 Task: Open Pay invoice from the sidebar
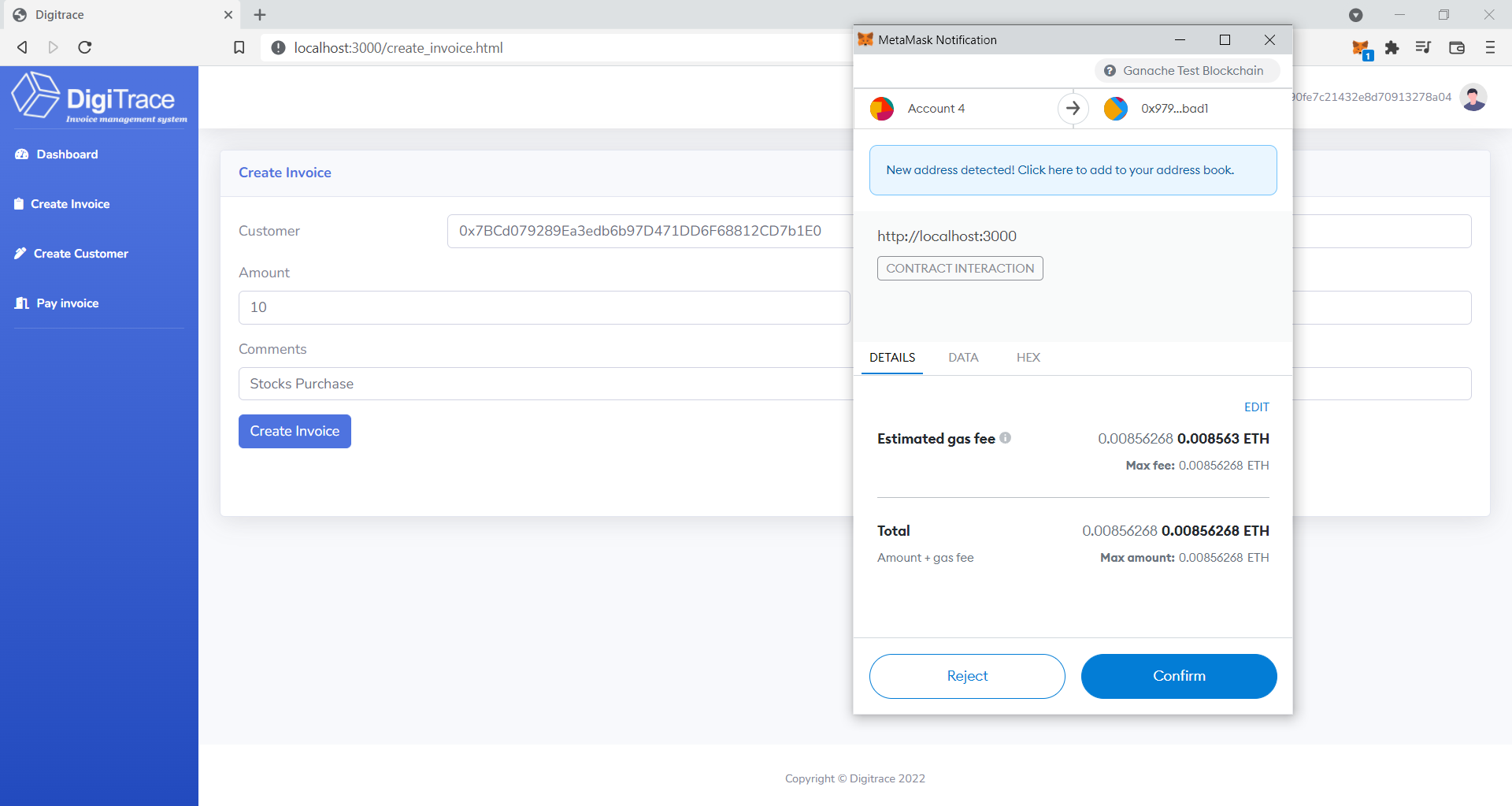click(x=67, y=303)
